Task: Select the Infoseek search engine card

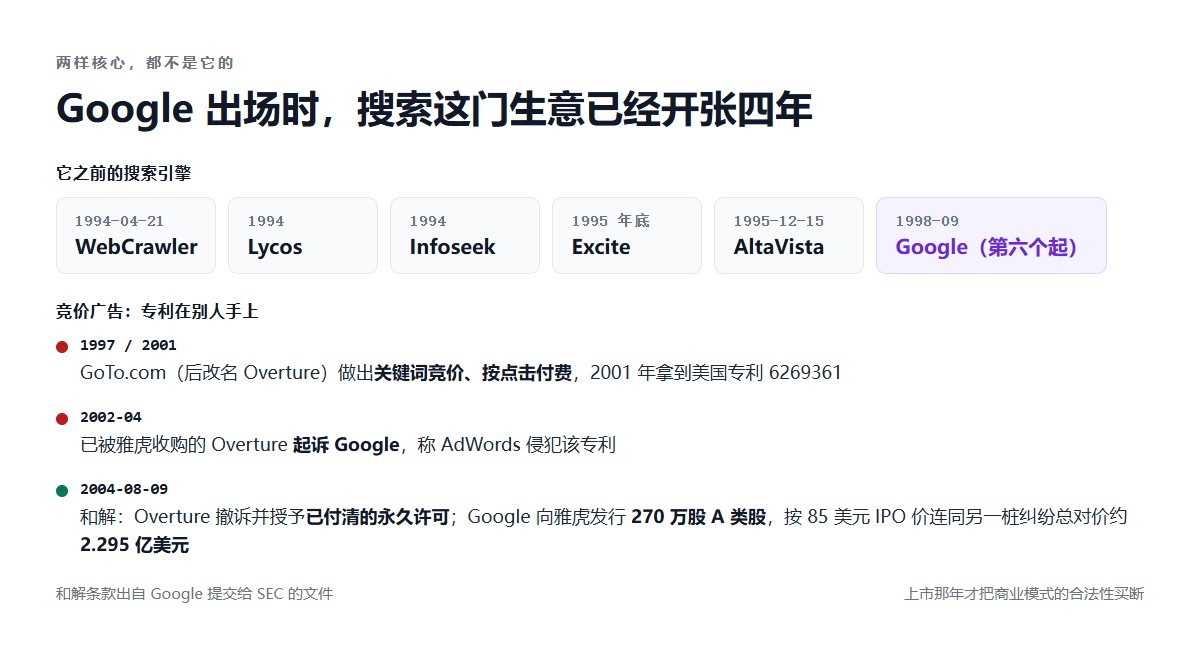Action: point(465,235)
